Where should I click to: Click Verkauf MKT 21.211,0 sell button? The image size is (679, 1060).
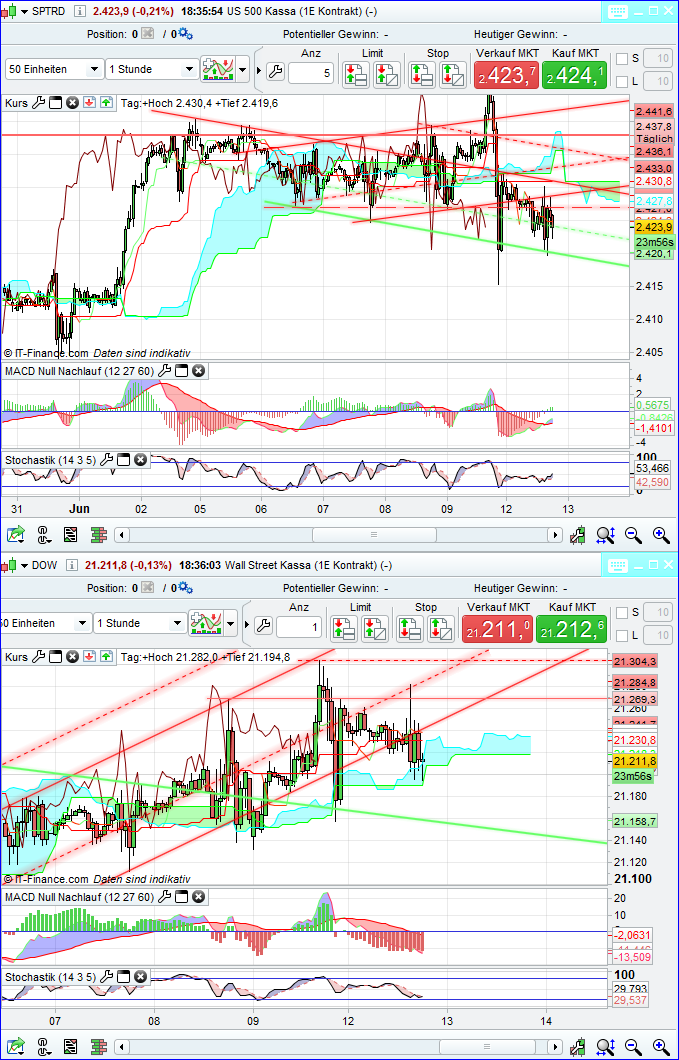click(x=497, y=629)
